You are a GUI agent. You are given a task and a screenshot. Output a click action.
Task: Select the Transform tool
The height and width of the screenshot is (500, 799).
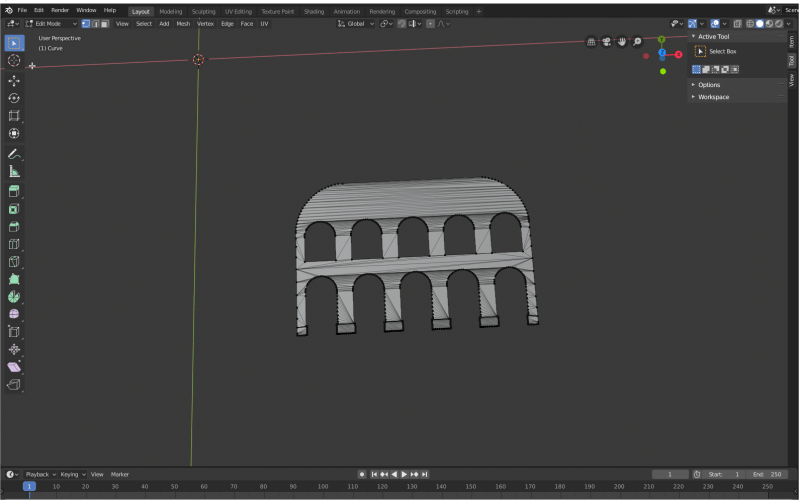[14, 133]
